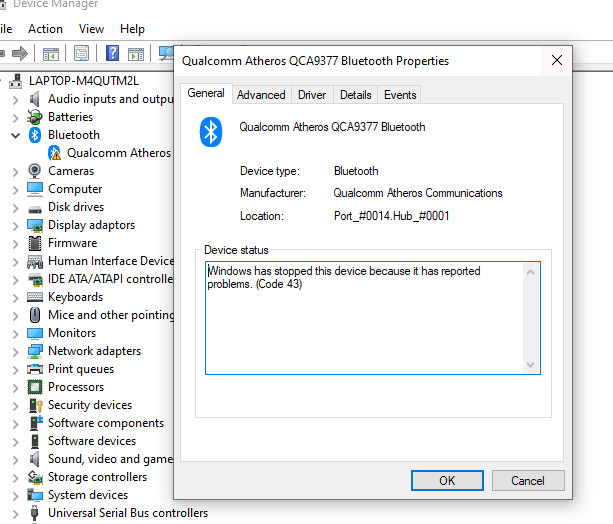Click the Firmware chip icon
The image size is (613, 524).
point(35,243)
